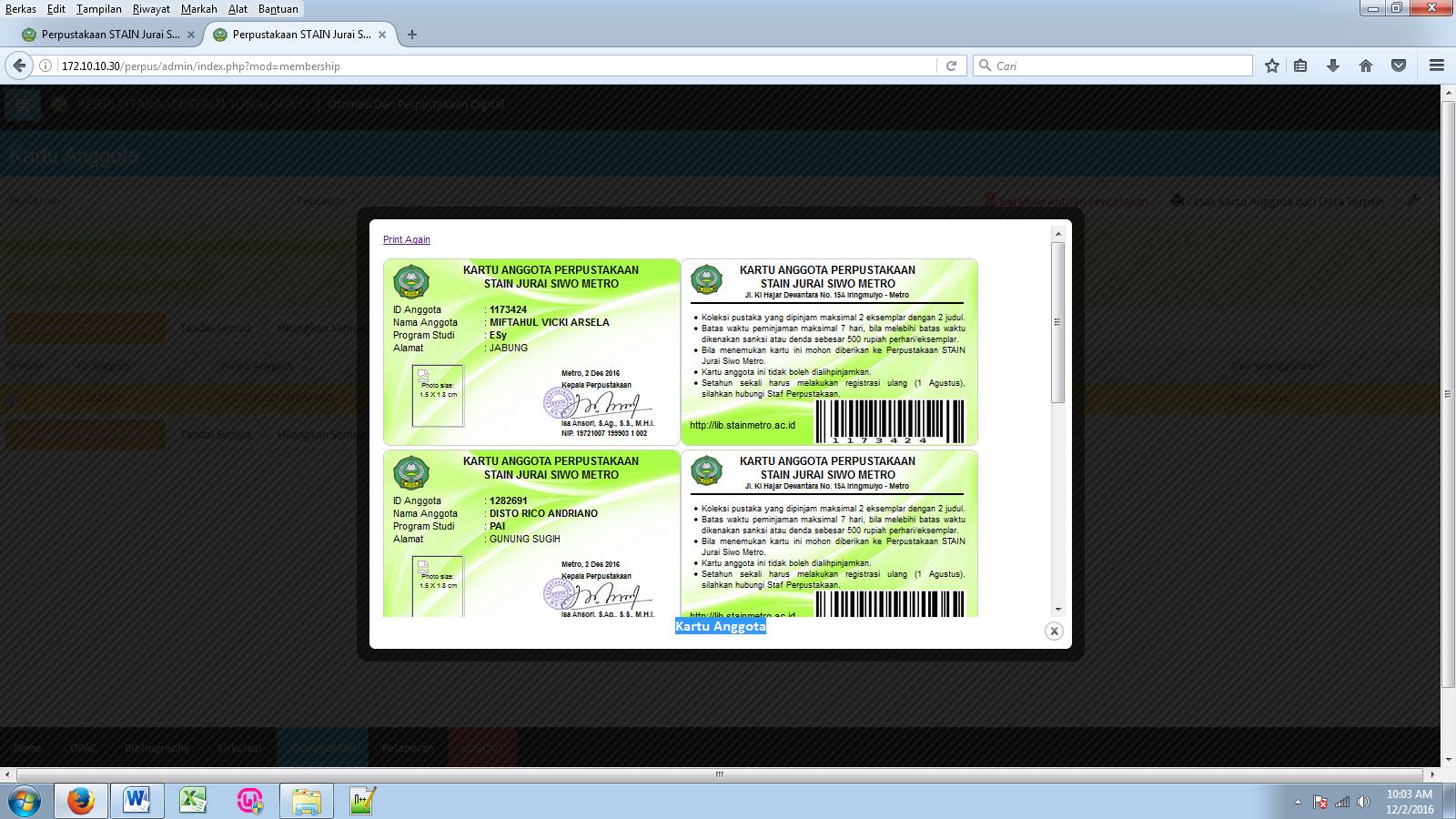This screenshot has height=819, width=1456.
Task: Reload the current page
Action: [951, 66]
